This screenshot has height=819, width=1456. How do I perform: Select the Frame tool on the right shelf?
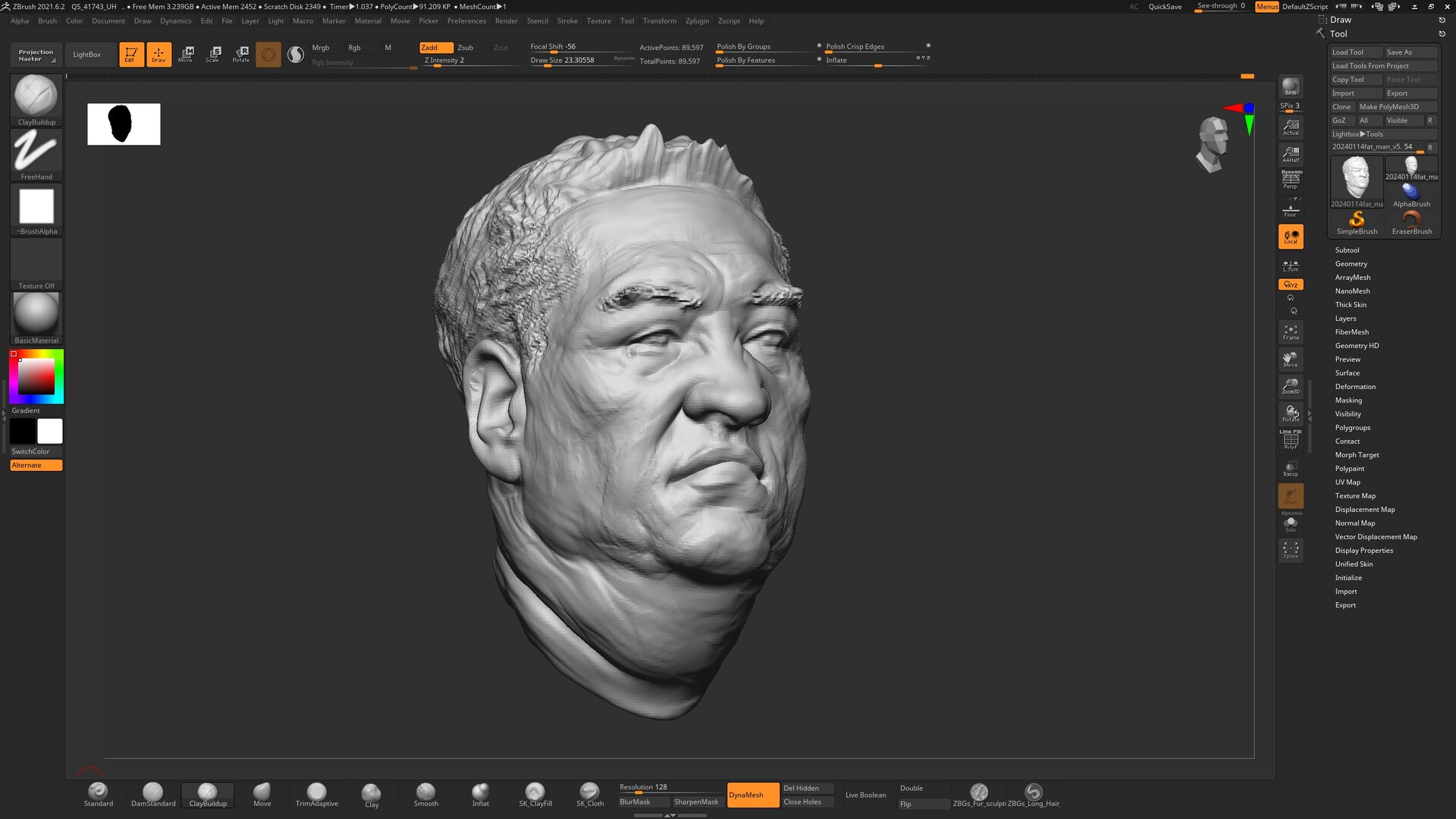coord(1291,331)
